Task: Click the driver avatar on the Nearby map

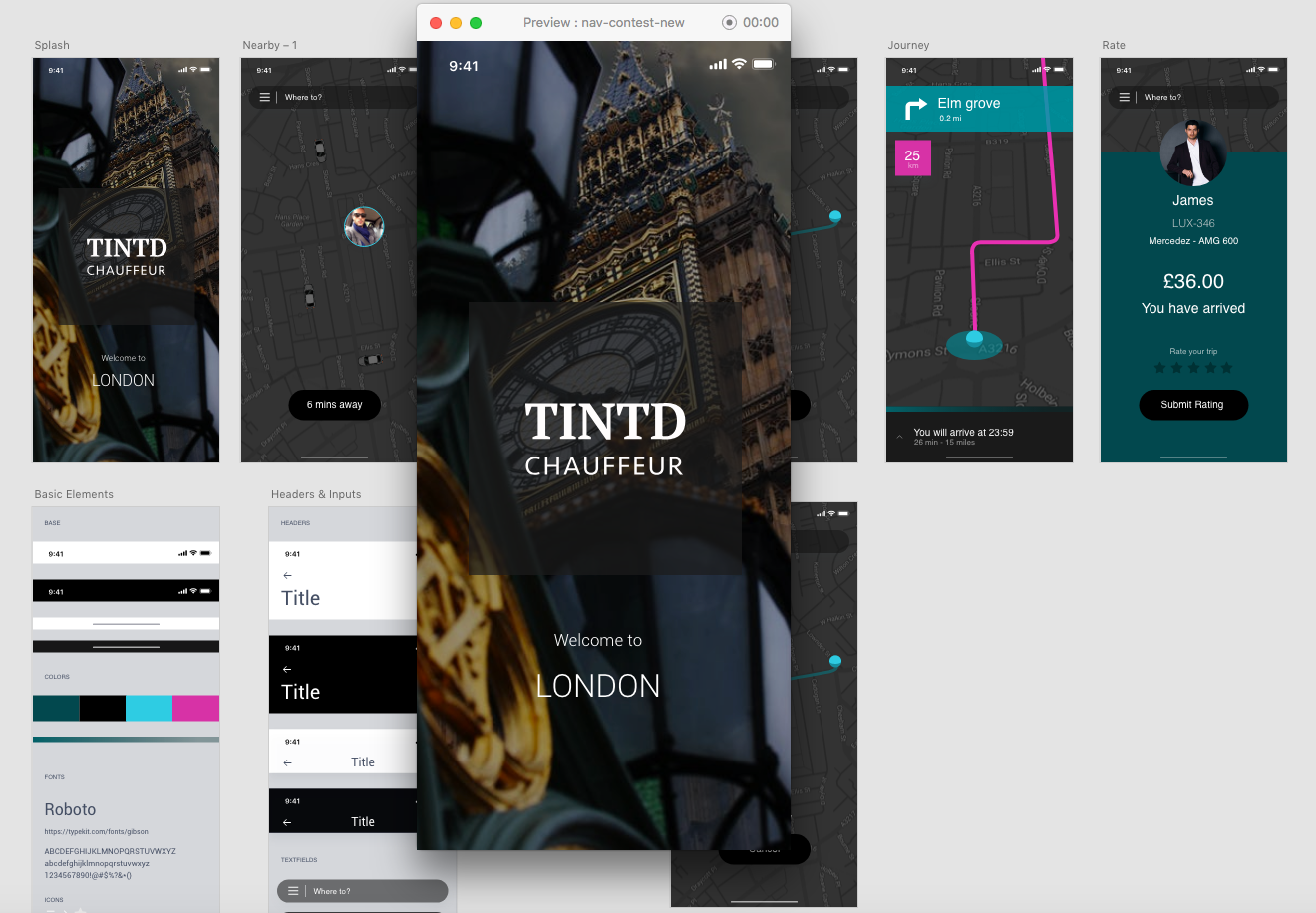Action: tap(364, 227)
